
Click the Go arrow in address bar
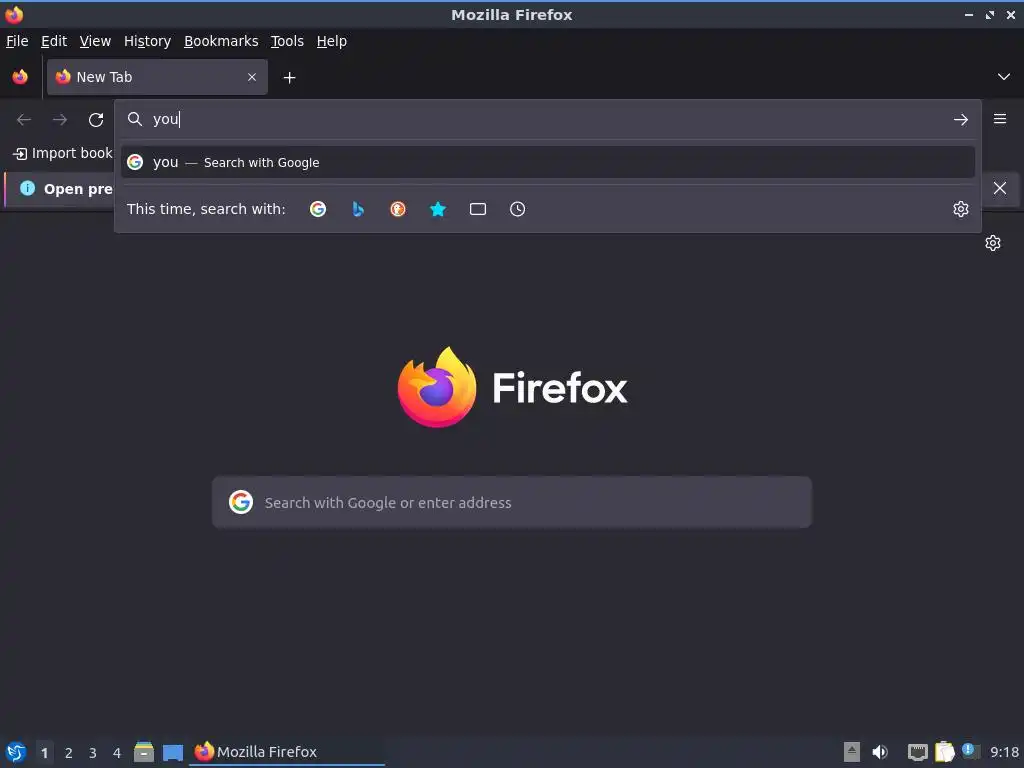click(961, 120)
